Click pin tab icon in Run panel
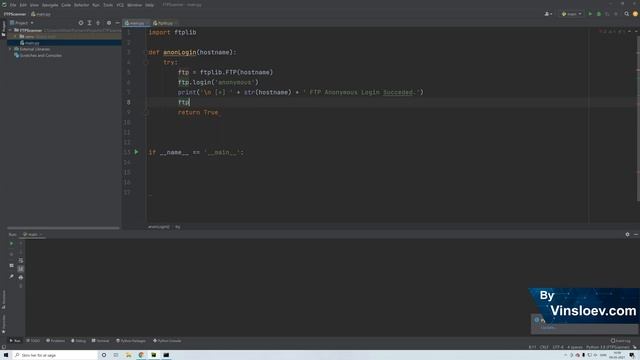 11,276
